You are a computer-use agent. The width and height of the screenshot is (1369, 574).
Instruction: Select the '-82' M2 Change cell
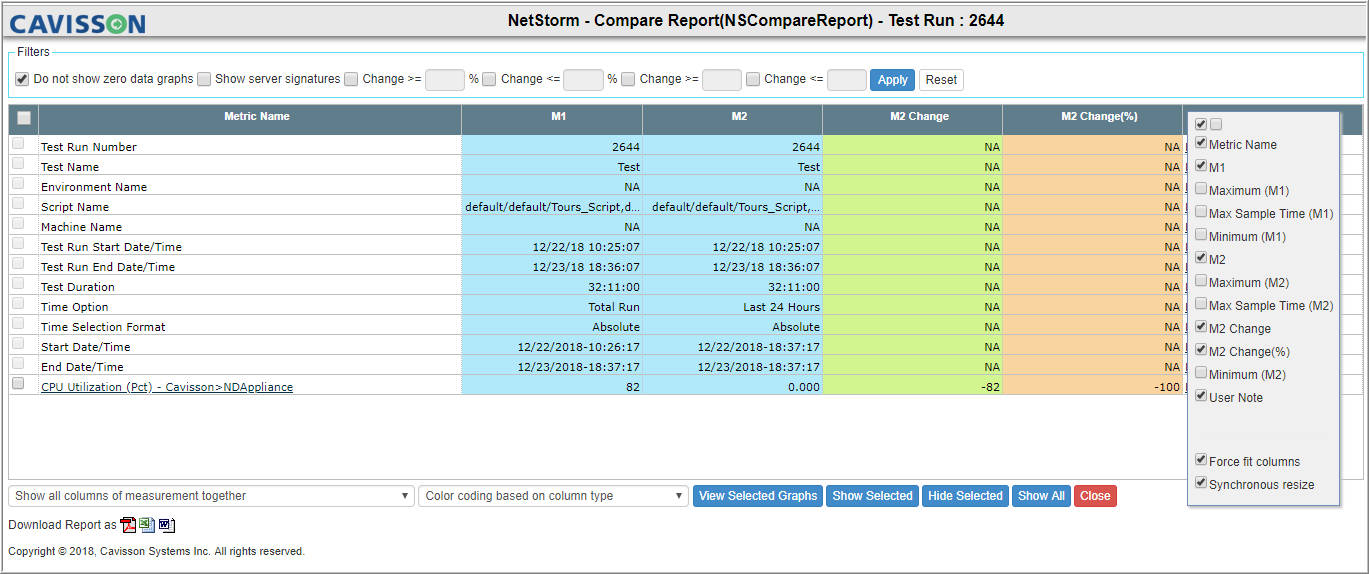[913, 386]
